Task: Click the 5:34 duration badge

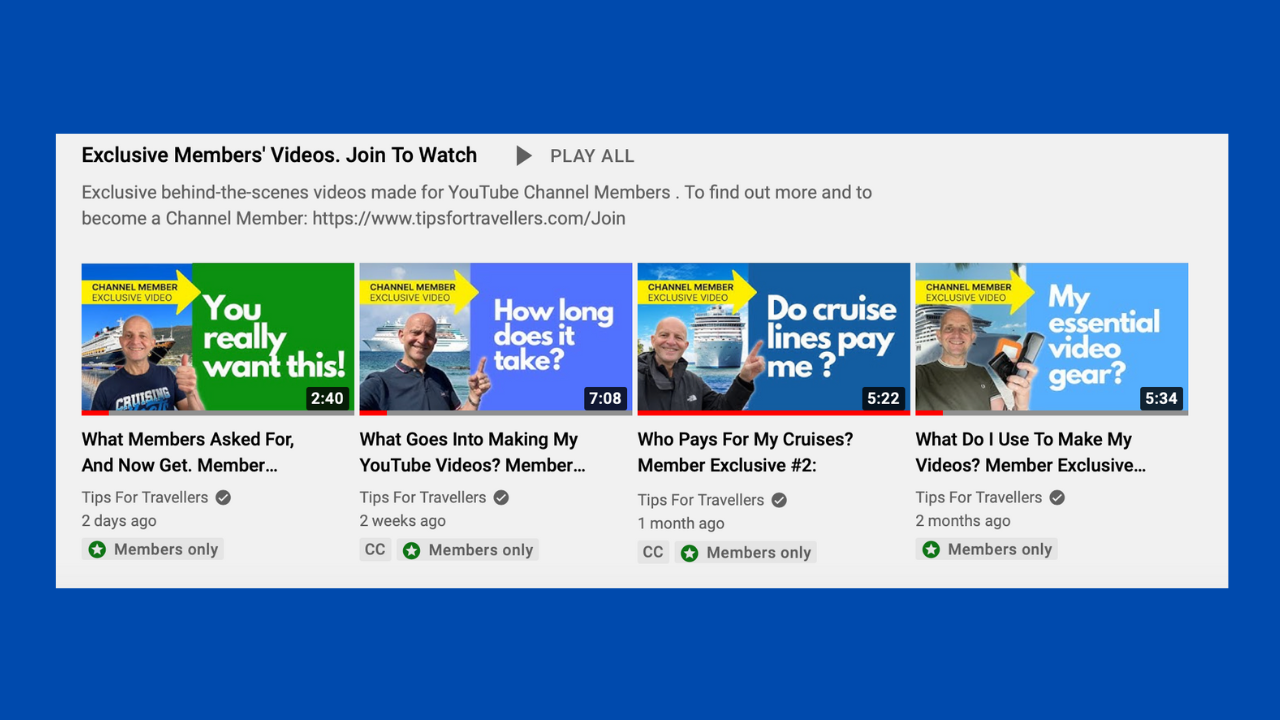Action: click(x=1161, y=398)
